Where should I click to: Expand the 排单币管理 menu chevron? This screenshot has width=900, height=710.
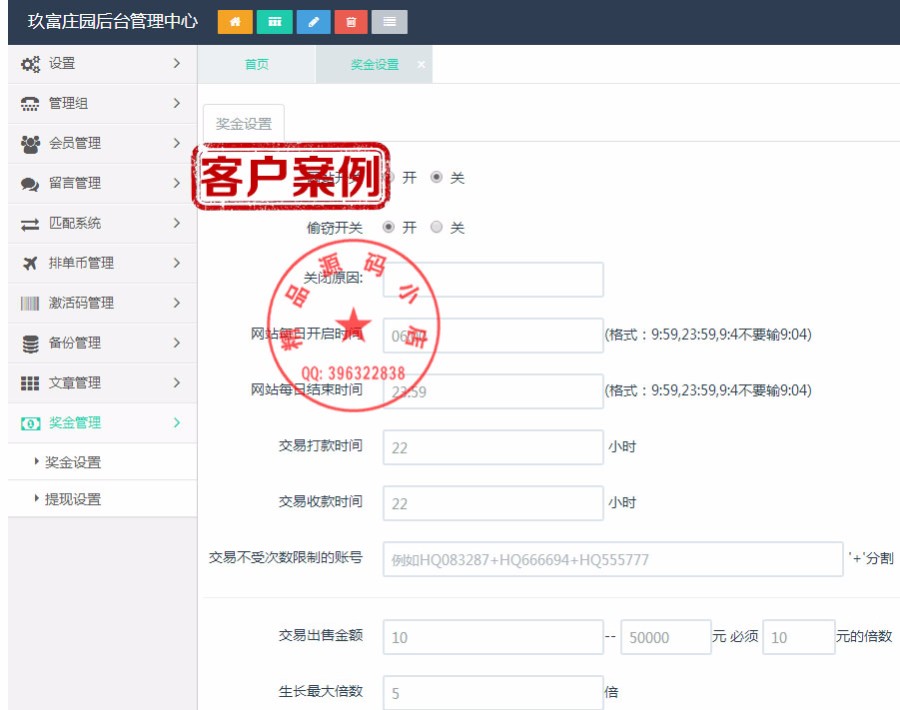point(177,262)
